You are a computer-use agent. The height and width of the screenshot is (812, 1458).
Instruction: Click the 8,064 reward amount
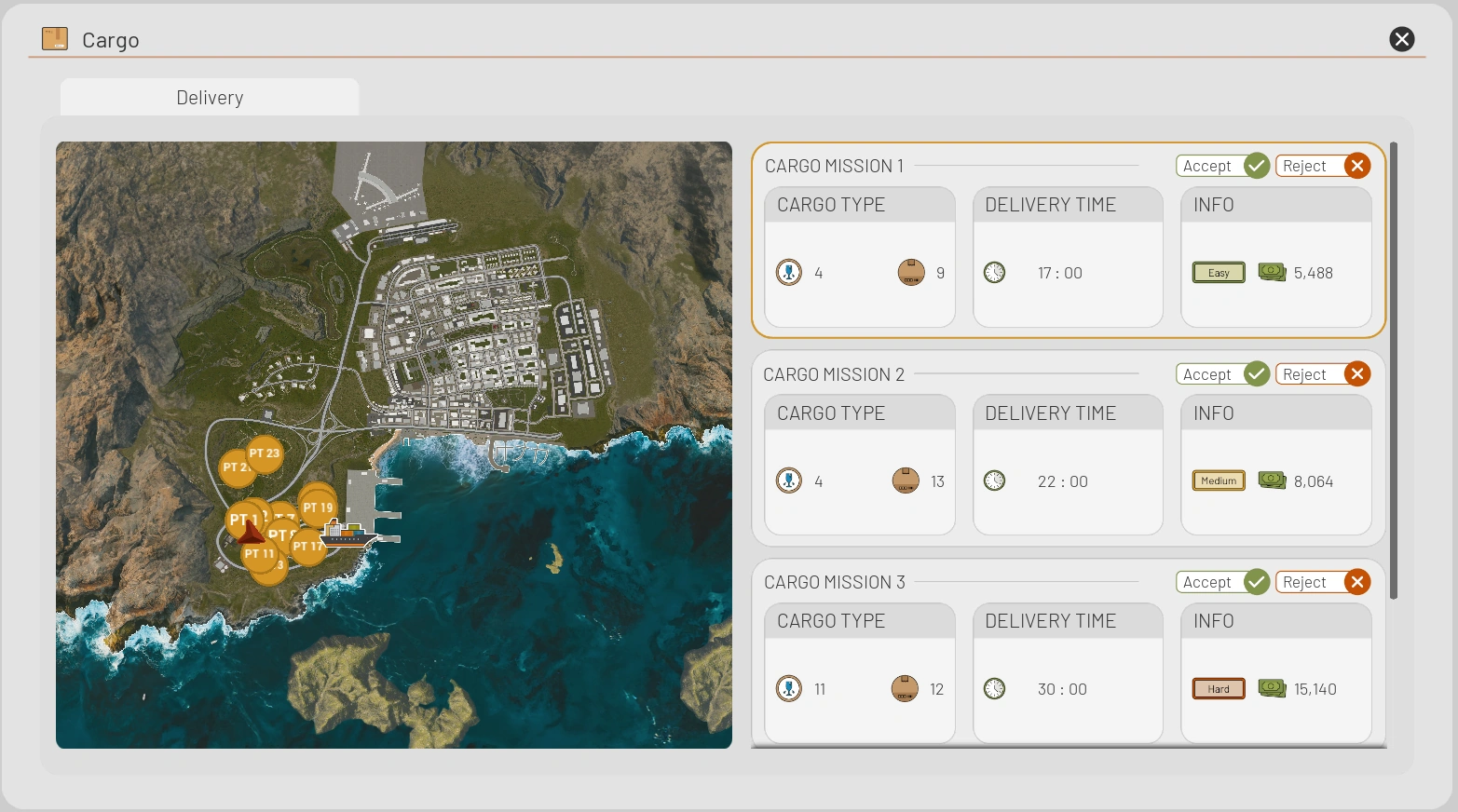tap(1314, 481)
